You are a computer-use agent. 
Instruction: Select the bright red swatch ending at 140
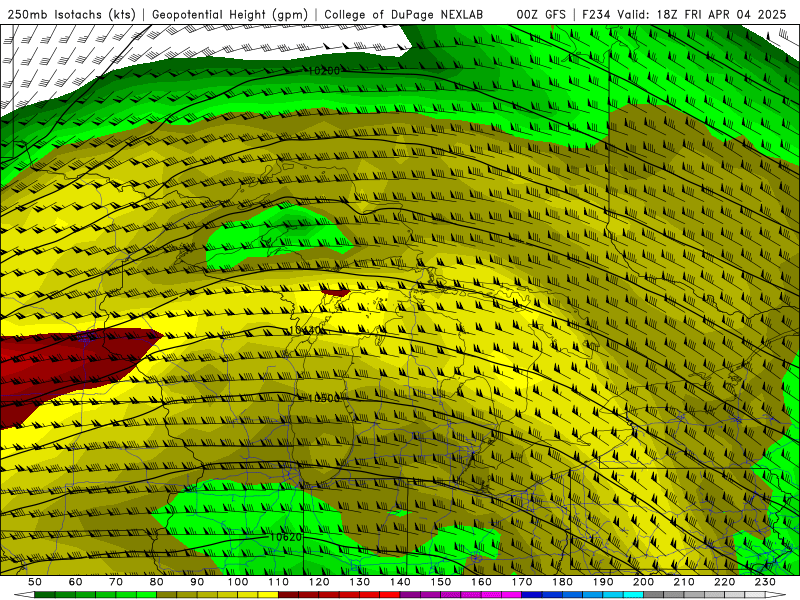[x=390, y=594]
